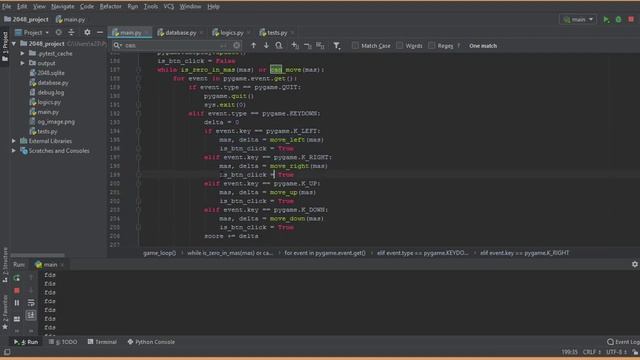Open Run panel settings gear

tap(635, 264)
